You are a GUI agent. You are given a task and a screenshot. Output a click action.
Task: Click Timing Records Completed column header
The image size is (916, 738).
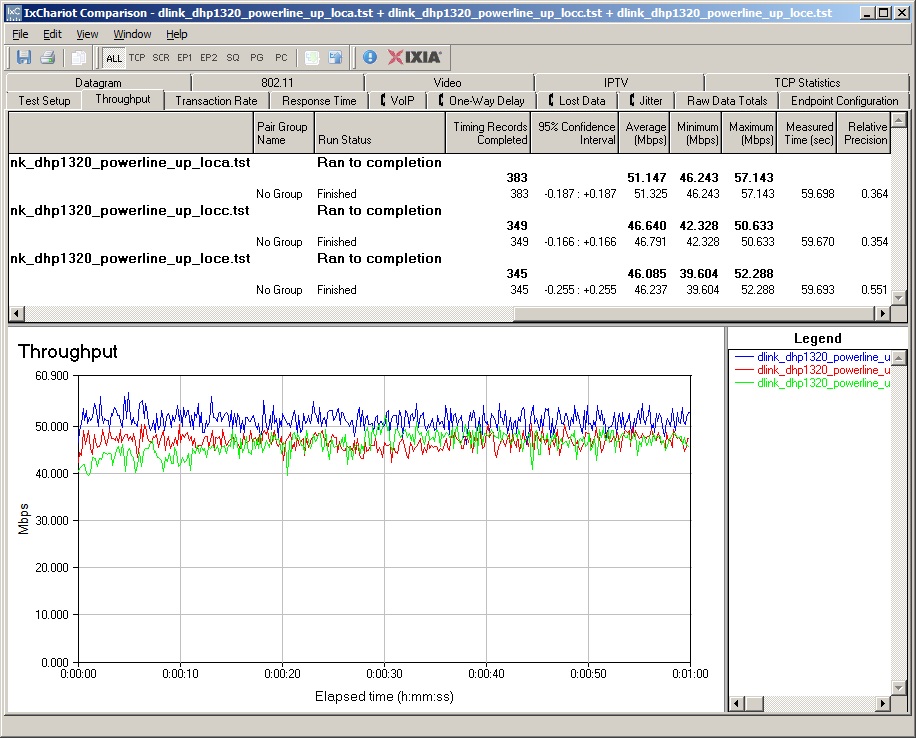(x=488, y=133)
